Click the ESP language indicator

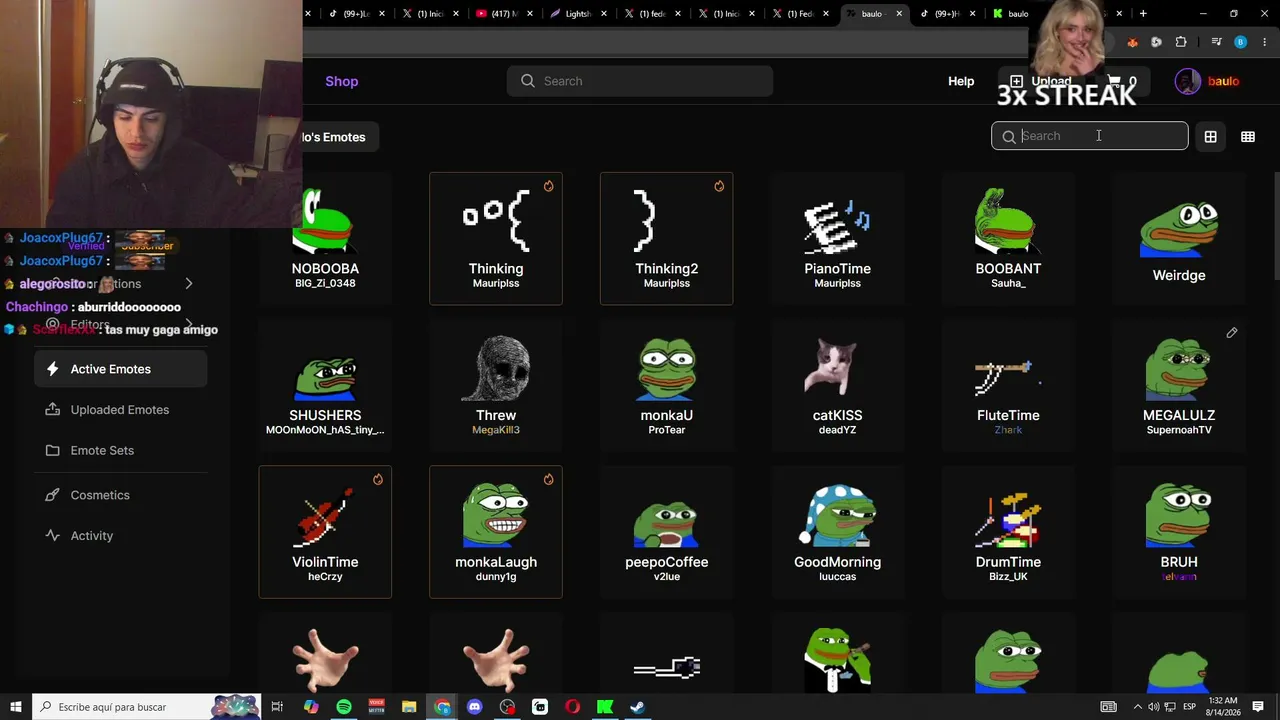point(1190,707)
